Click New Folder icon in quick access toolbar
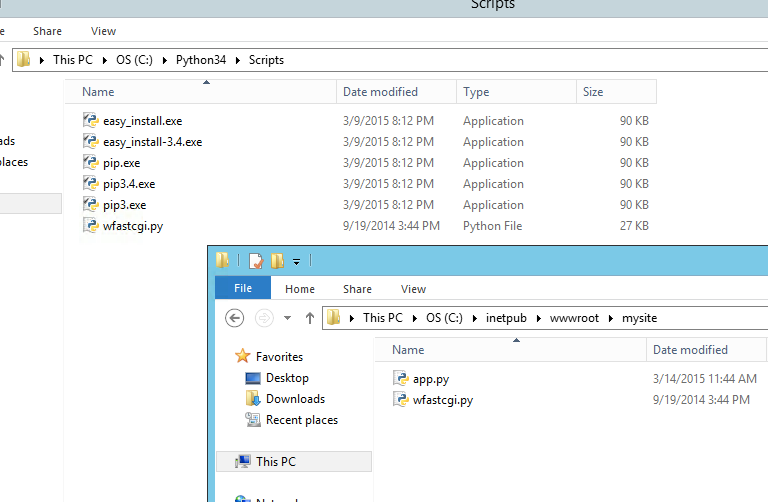768x502 pixels. tap(277, 261)
